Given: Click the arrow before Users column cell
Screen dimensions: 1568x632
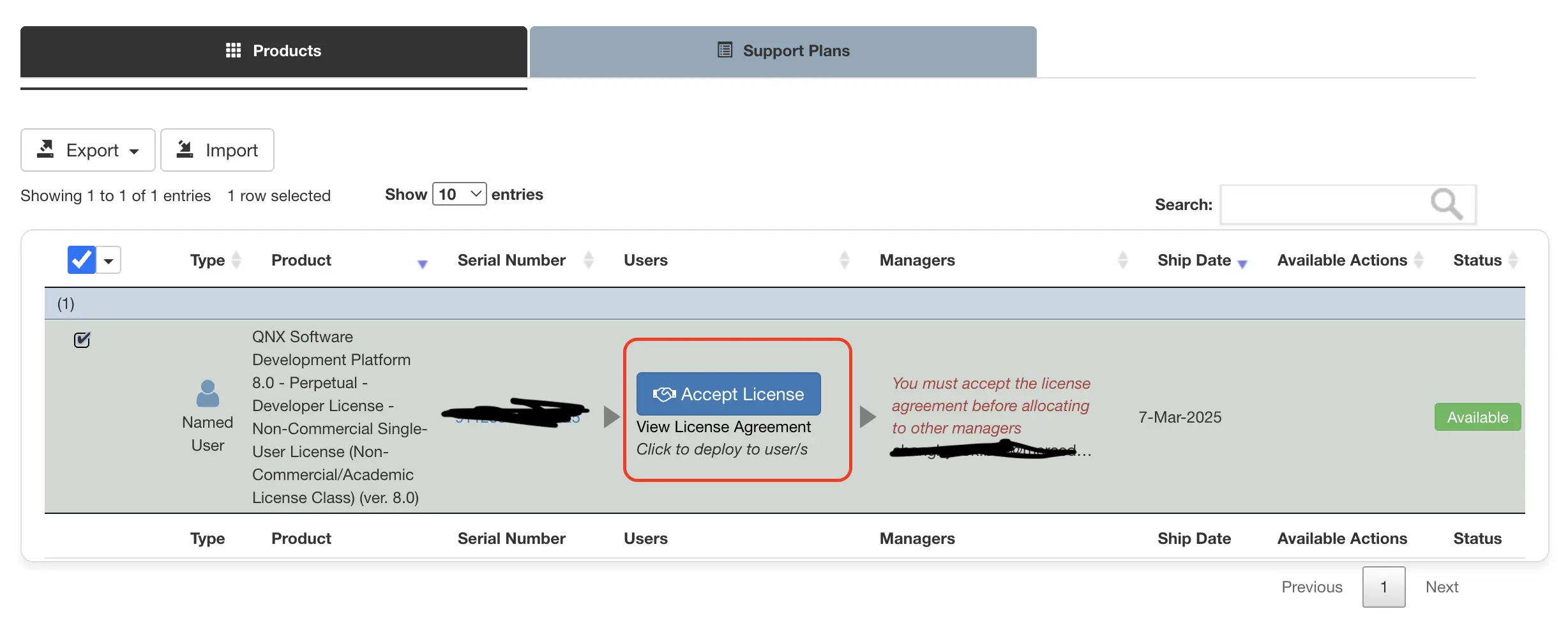Looking at the screenshot, I should point(612,417).
